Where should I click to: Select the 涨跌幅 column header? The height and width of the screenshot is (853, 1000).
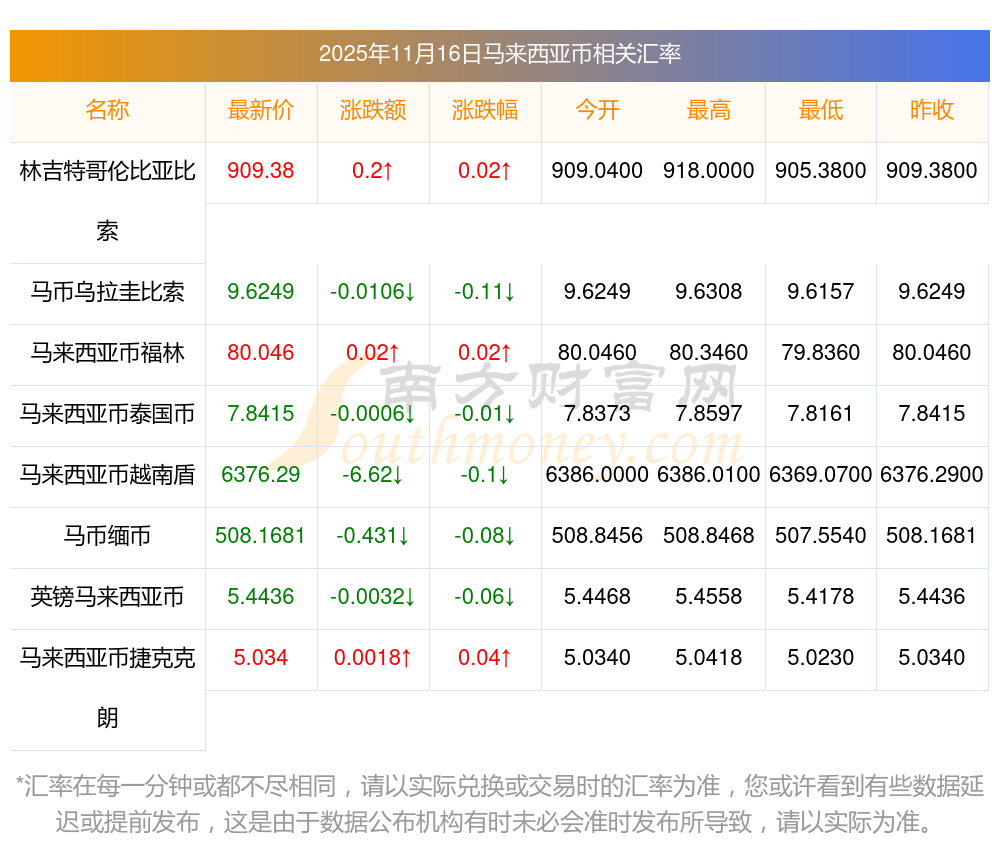coord(485,110)
